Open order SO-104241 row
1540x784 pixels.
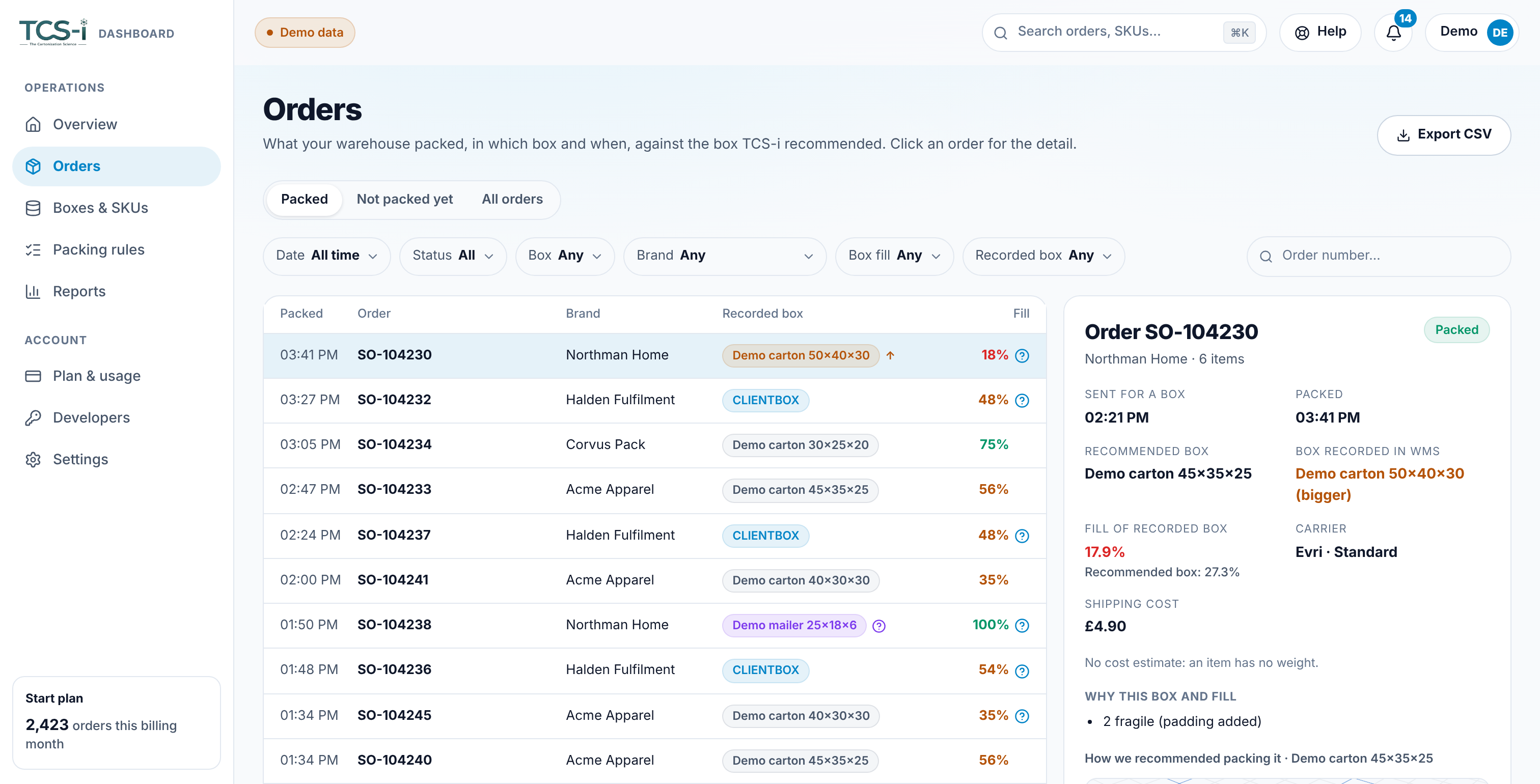[654, 580]
